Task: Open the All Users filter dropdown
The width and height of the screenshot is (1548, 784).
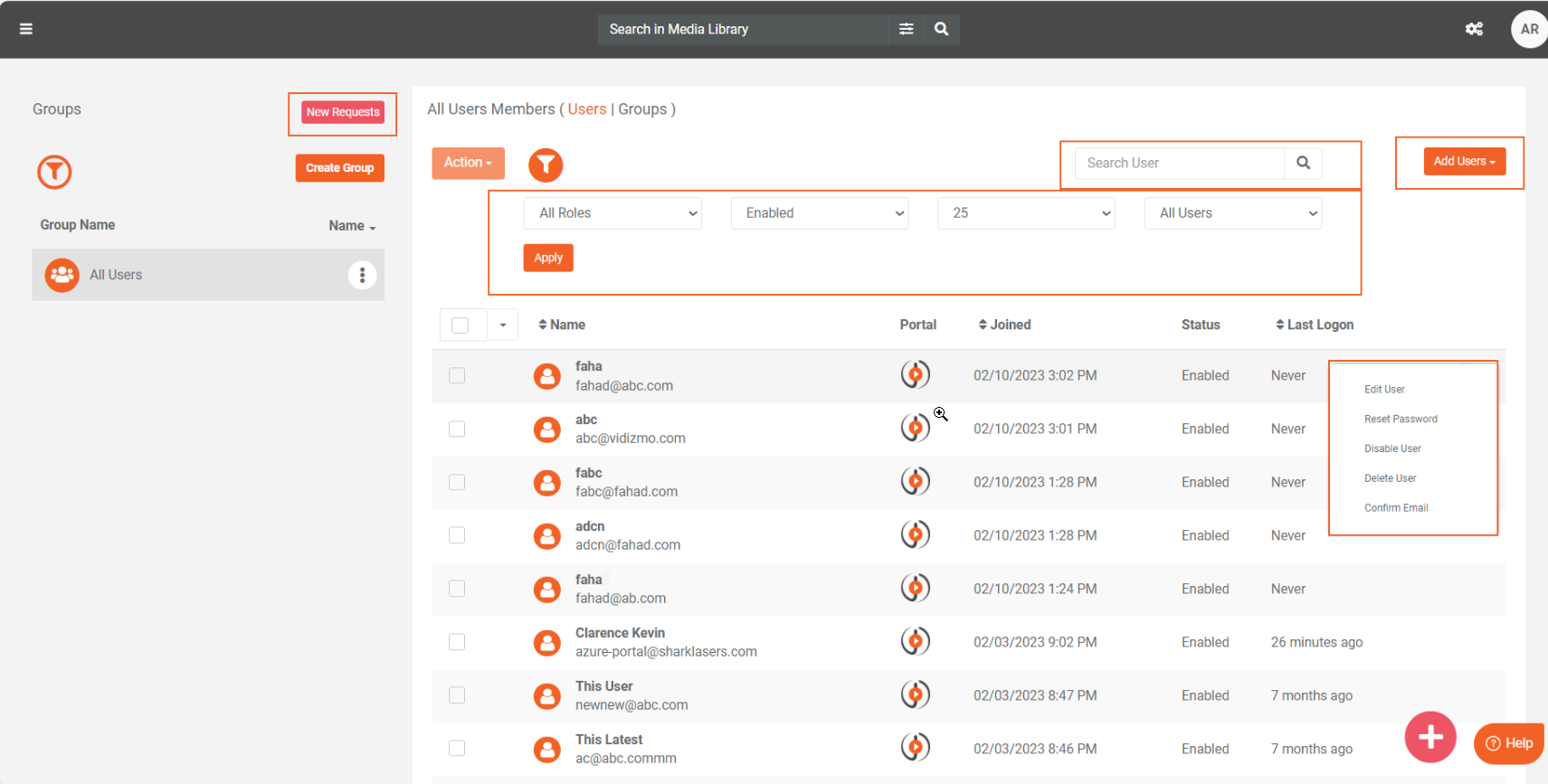Action: tap(1233, 213)
